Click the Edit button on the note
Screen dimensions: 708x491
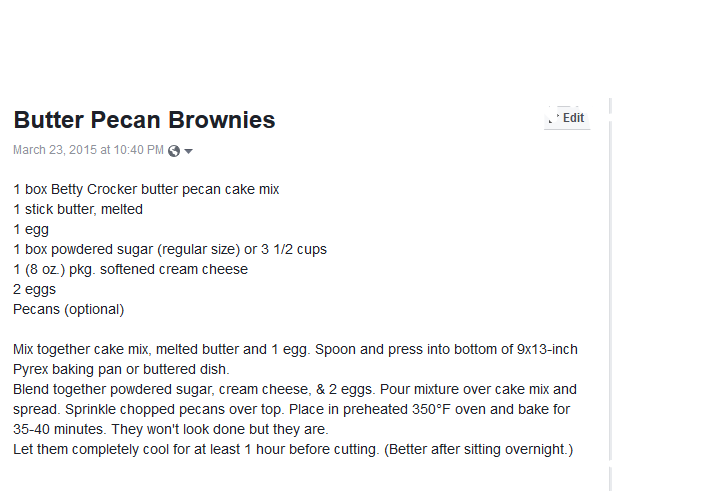[573, 118]
